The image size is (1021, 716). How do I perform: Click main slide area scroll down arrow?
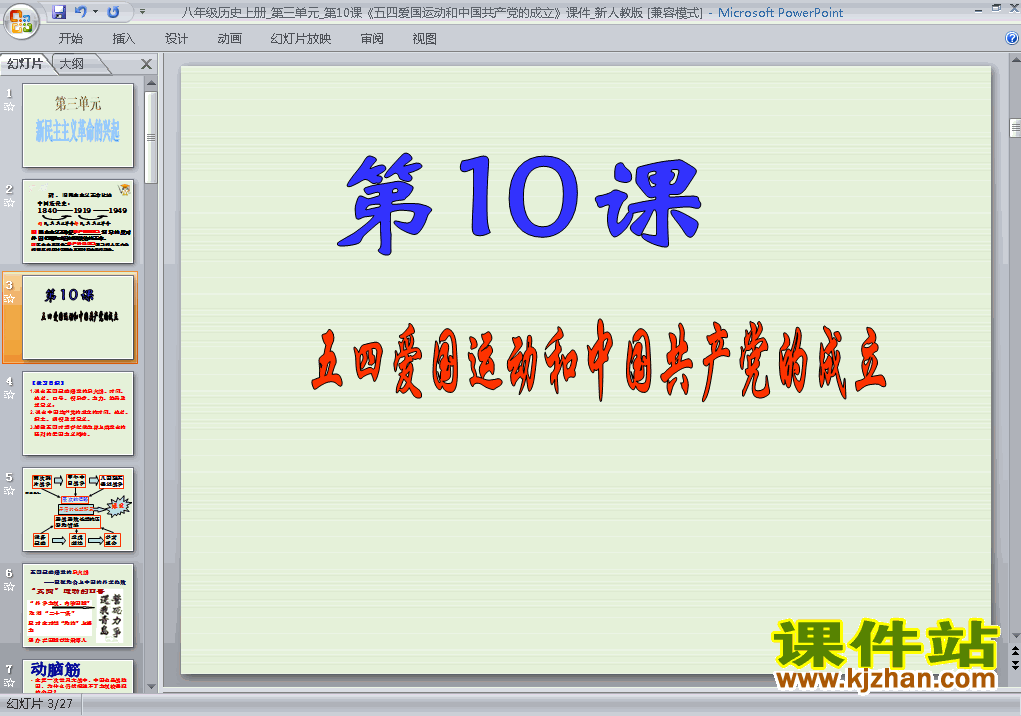1015,635
